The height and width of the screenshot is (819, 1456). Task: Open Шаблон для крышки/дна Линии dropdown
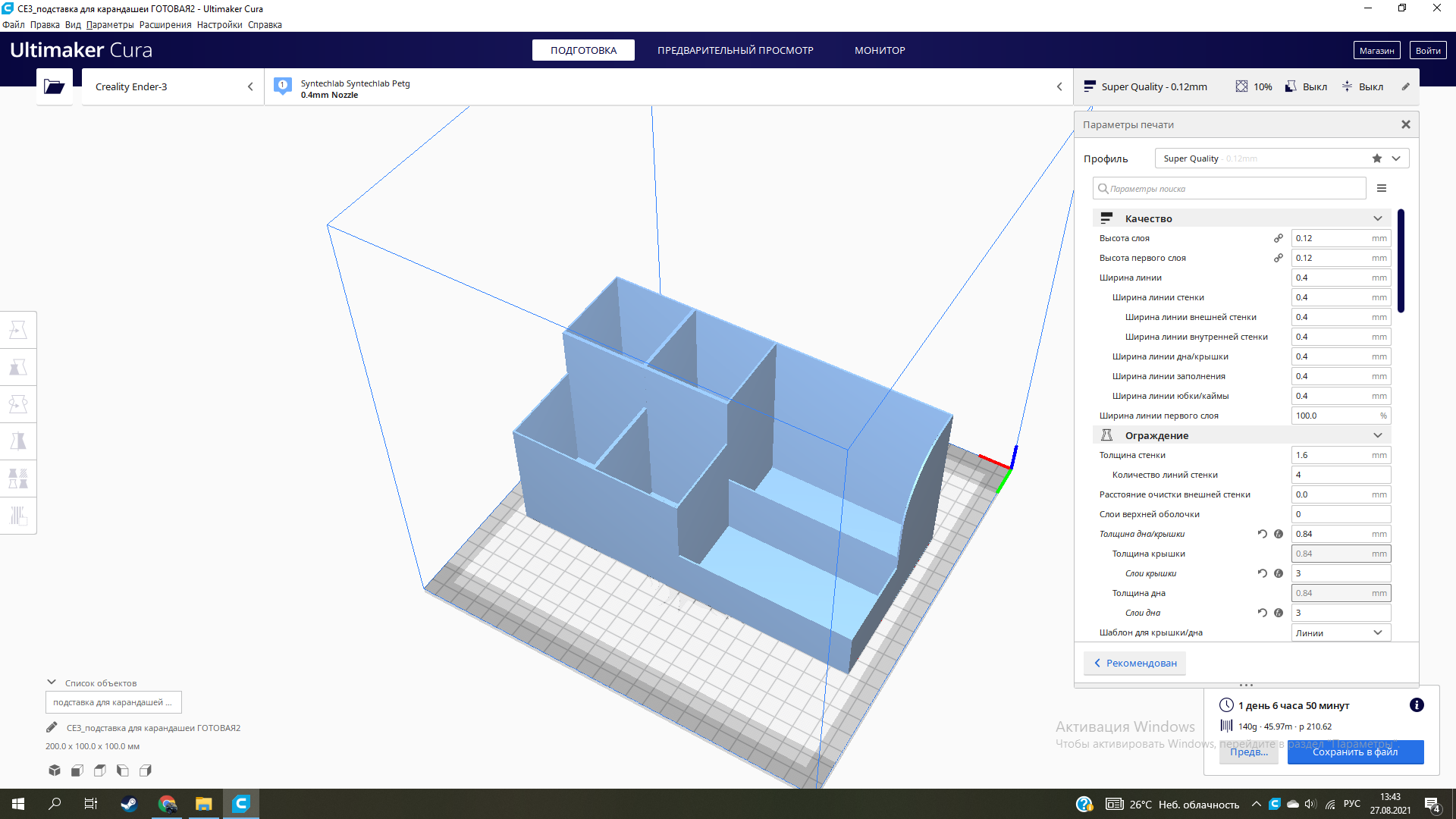point(1341,632)
